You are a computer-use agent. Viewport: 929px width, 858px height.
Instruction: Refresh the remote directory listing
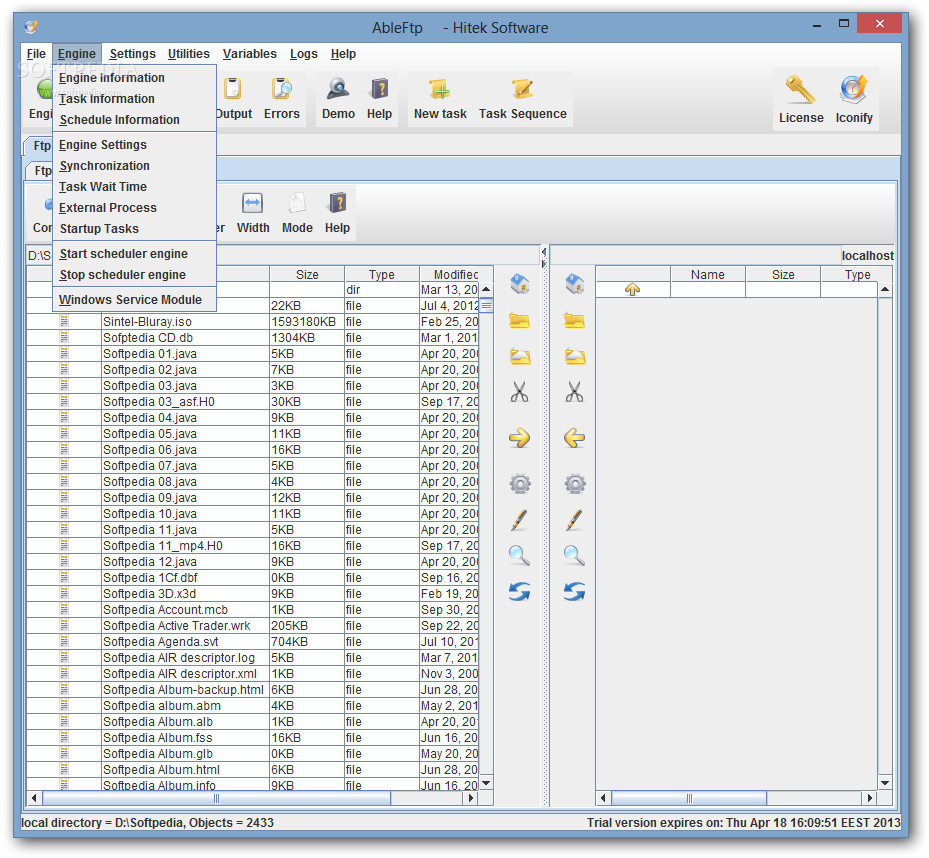575,591
